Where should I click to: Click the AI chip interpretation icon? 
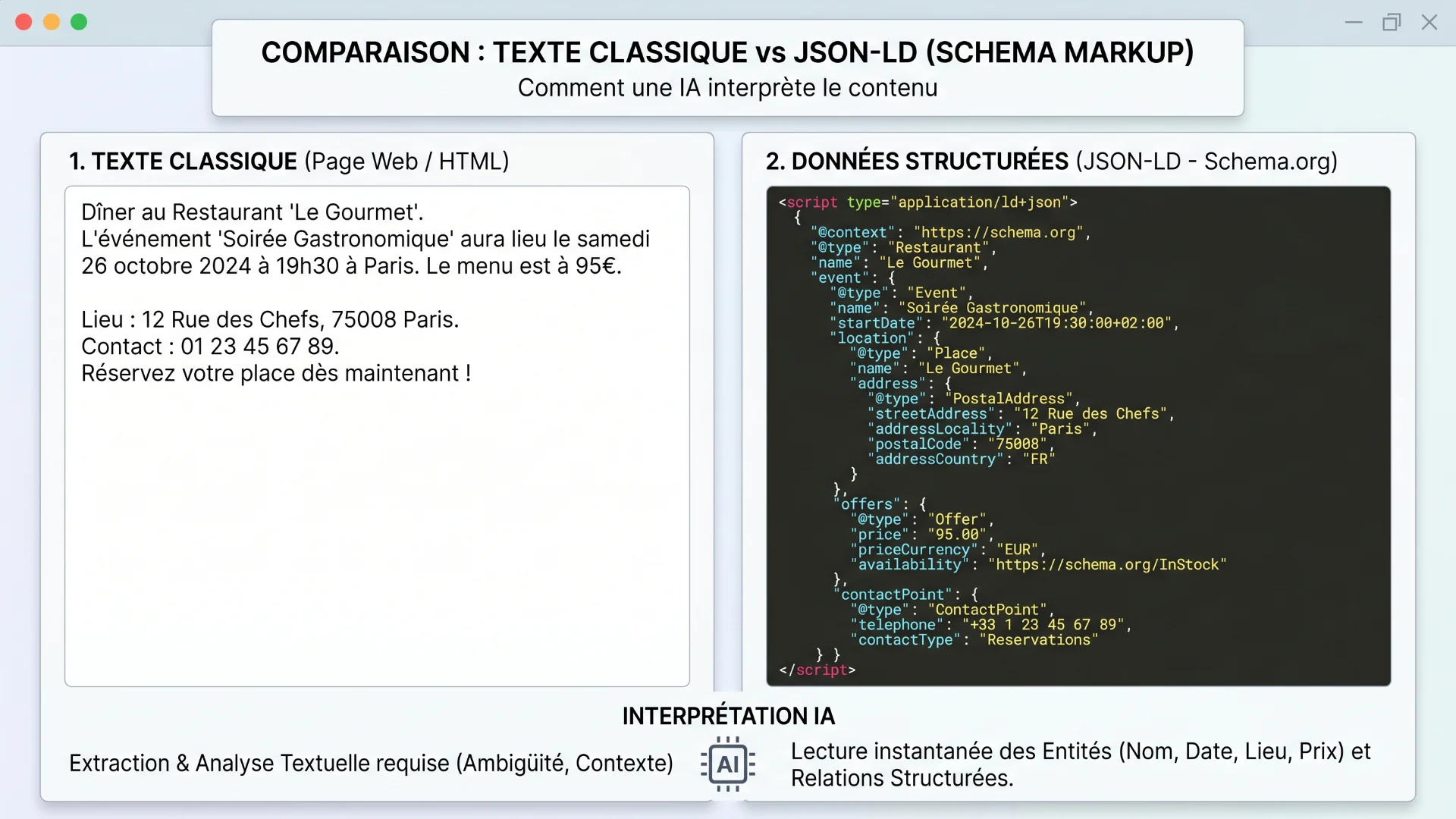pyautogui.click(x=726, y=764)
